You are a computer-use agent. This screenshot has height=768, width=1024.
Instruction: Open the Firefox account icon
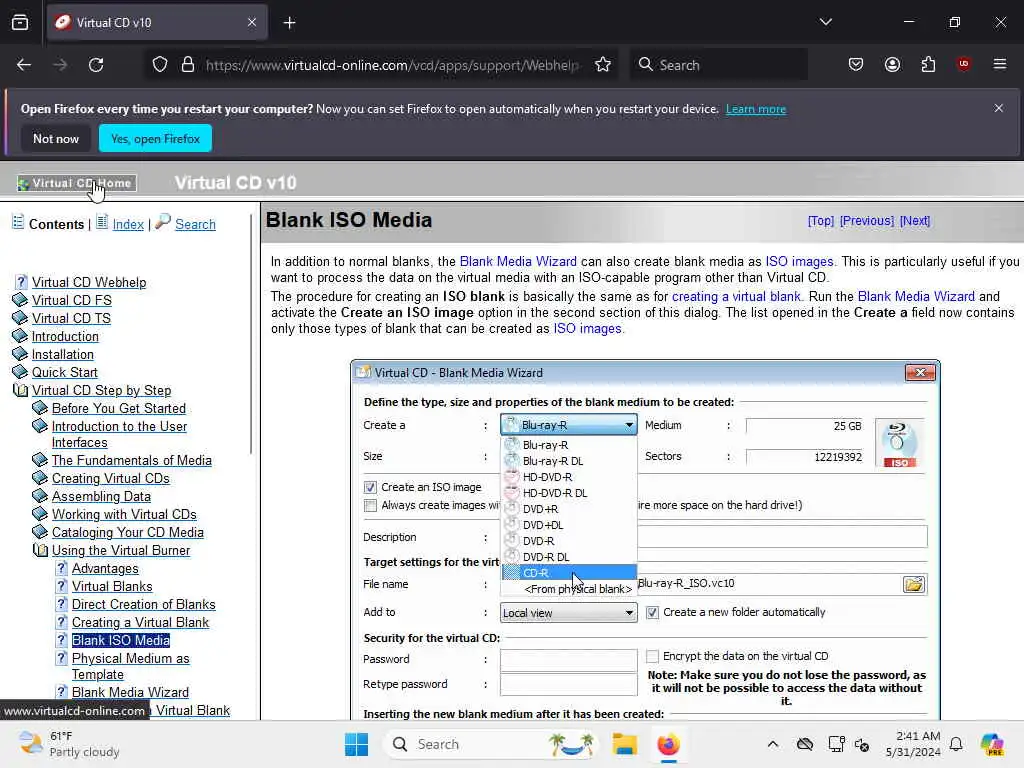pos(892,65)
